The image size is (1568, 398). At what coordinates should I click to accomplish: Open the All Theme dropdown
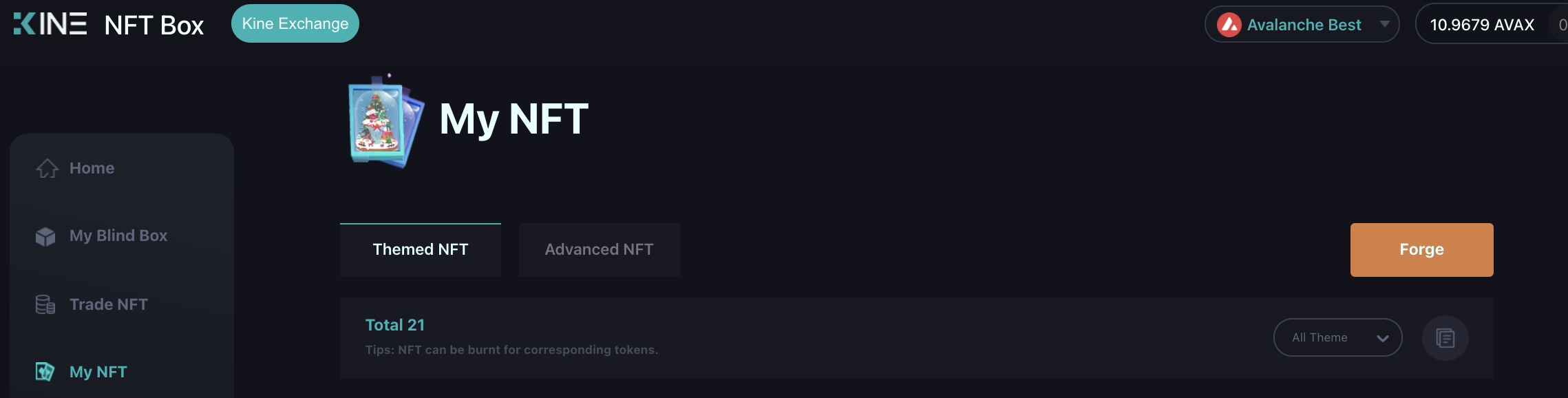click(1337, 337)
